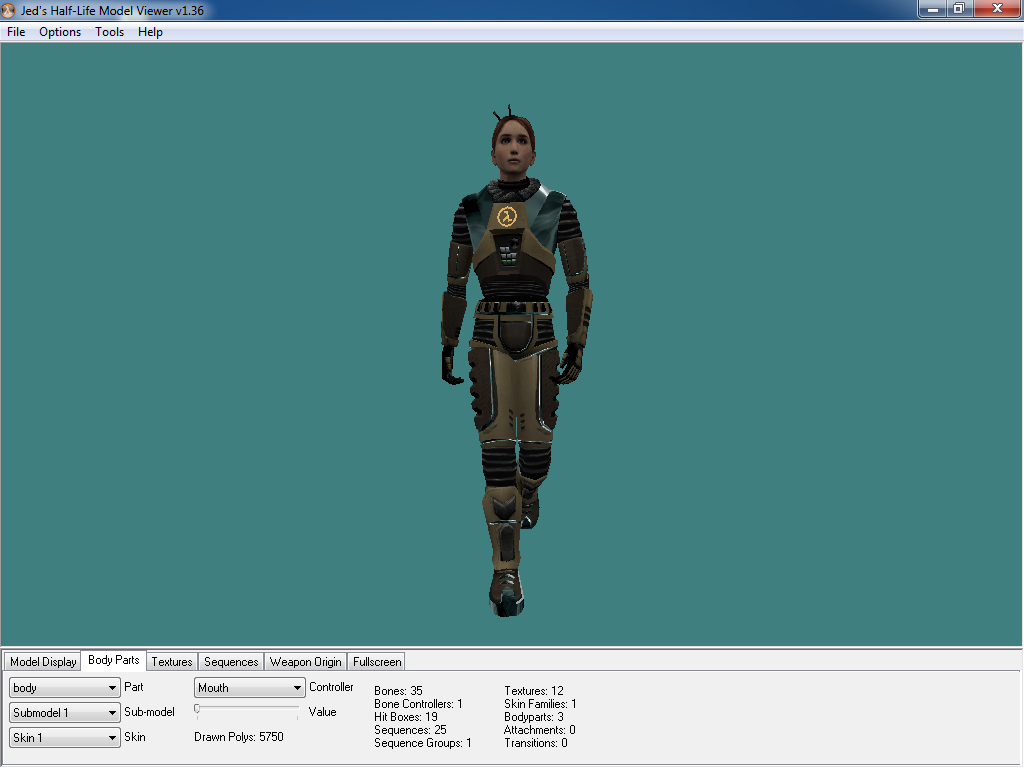Click the 'Sub-model' label

point(150,712)
